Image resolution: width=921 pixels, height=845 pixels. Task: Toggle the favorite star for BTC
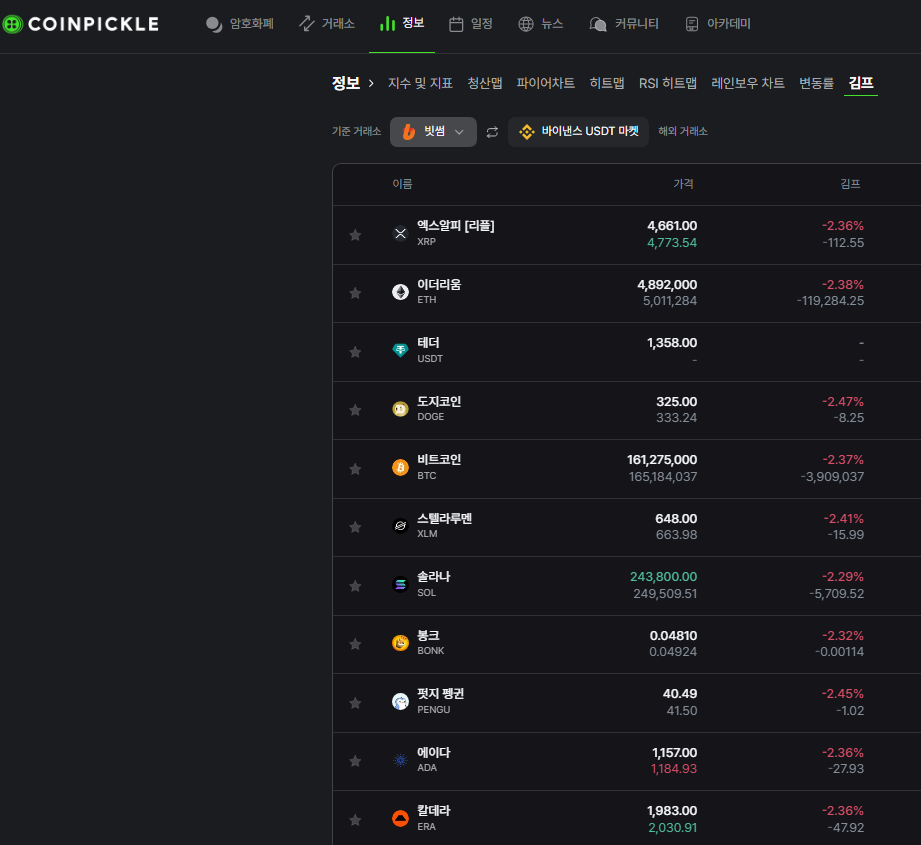355,469
